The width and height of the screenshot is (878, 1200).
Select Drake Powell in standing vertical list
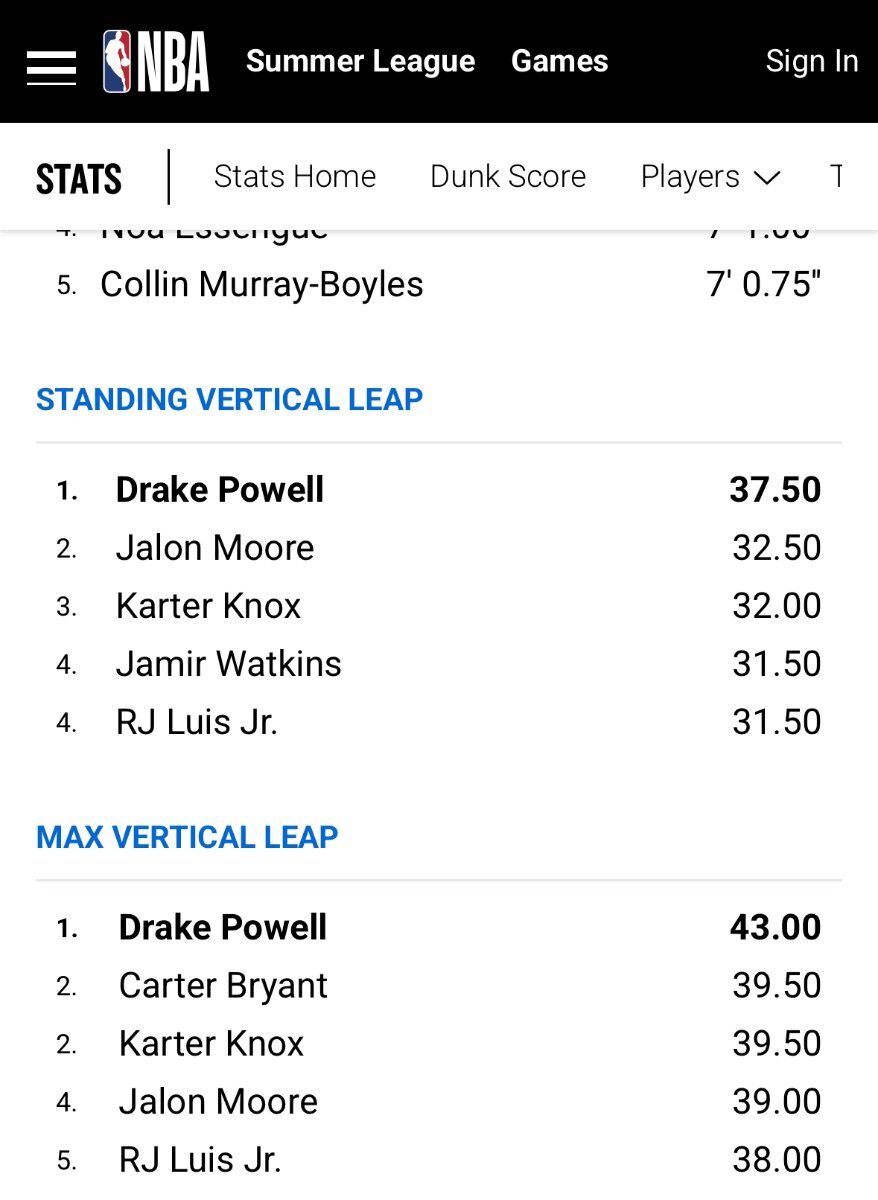pos(220,490)
